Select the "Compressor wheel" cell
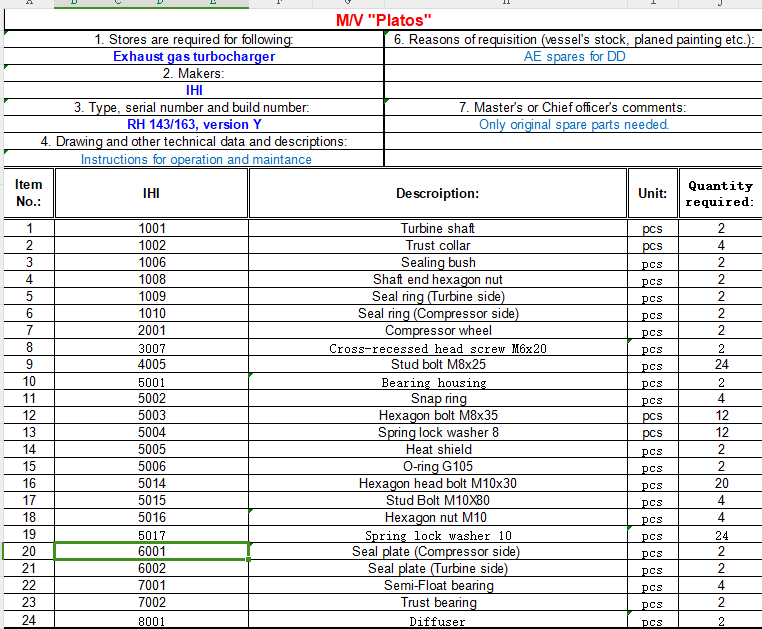Viewport: 762px width, 629px height. [437, 331]
